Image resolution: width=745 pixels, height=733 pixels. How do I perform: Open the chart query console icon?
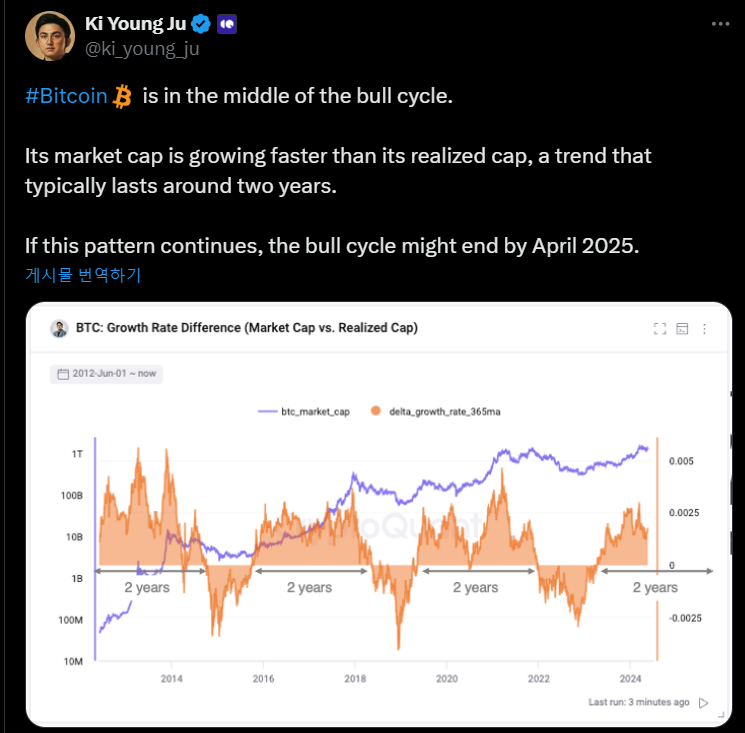point(682,329)
